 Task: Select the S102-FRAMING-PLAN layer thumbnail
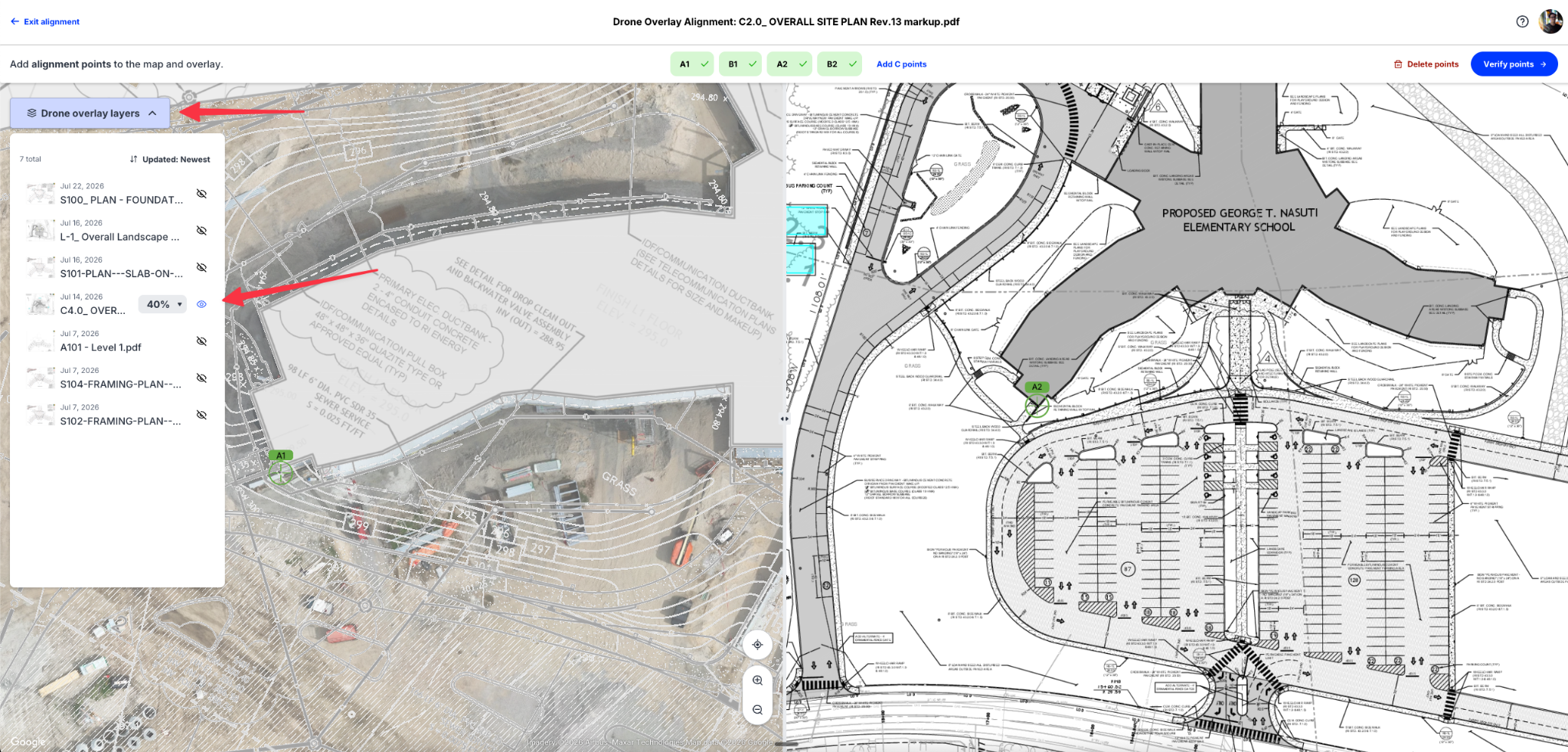(40, 414)
